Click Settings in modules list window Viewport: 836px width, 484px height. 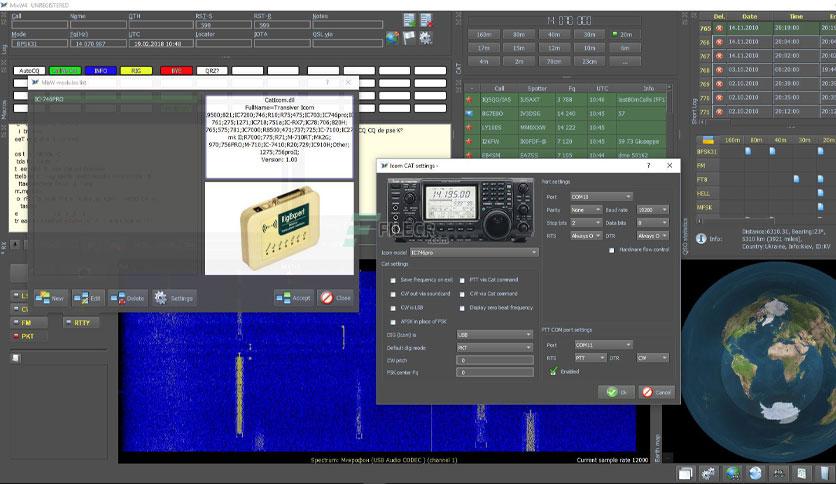point(174,298)
